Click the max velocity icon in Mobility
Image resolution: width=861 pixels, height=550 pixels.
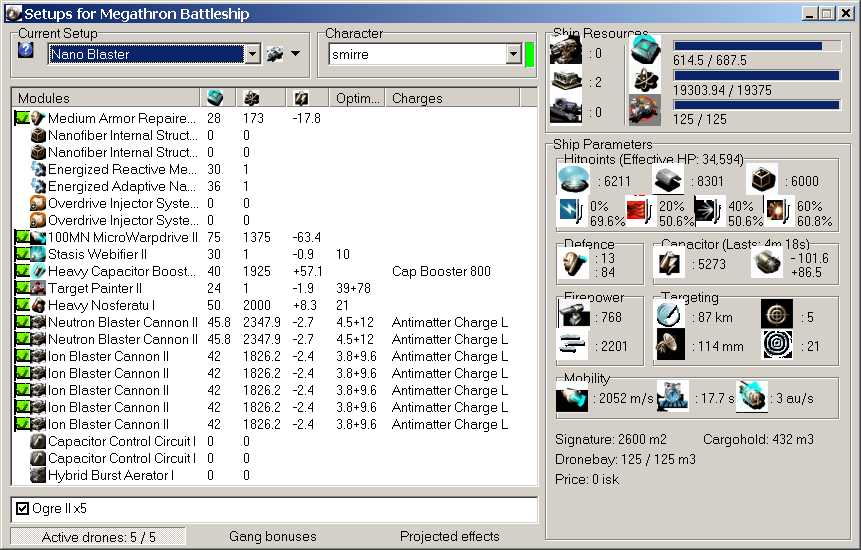coord(571,397)
